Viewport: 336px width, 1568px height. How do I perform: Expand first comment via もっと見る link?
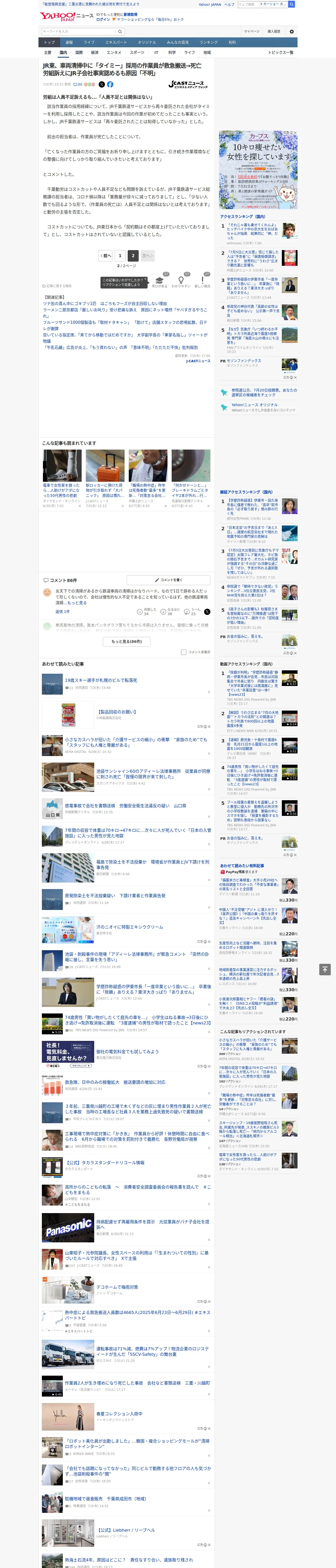click(x=77, y=603)
